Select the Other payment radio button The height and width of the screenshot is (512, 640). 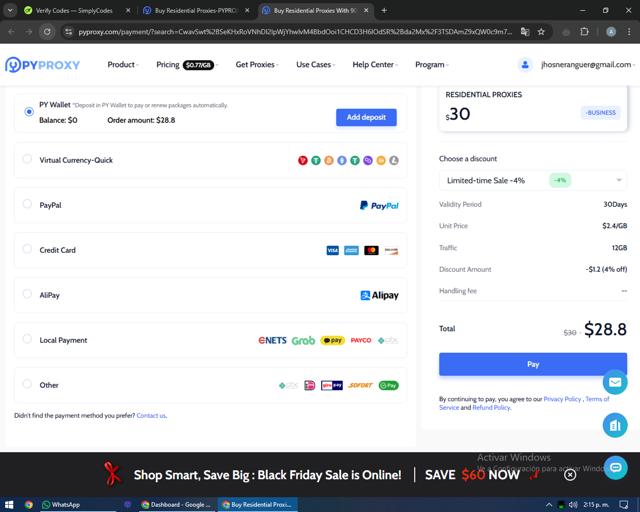pos(27,383)
